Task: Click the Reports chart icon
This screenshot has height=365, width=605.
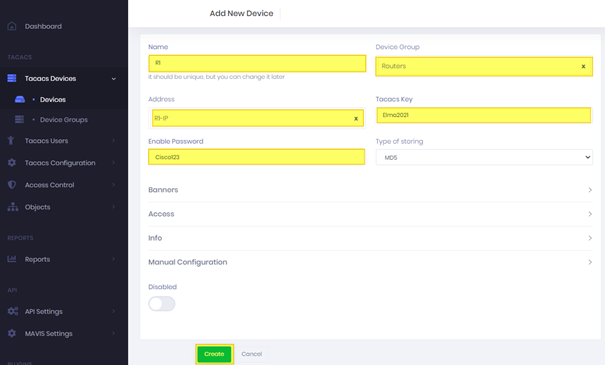Action: point(12,259)
